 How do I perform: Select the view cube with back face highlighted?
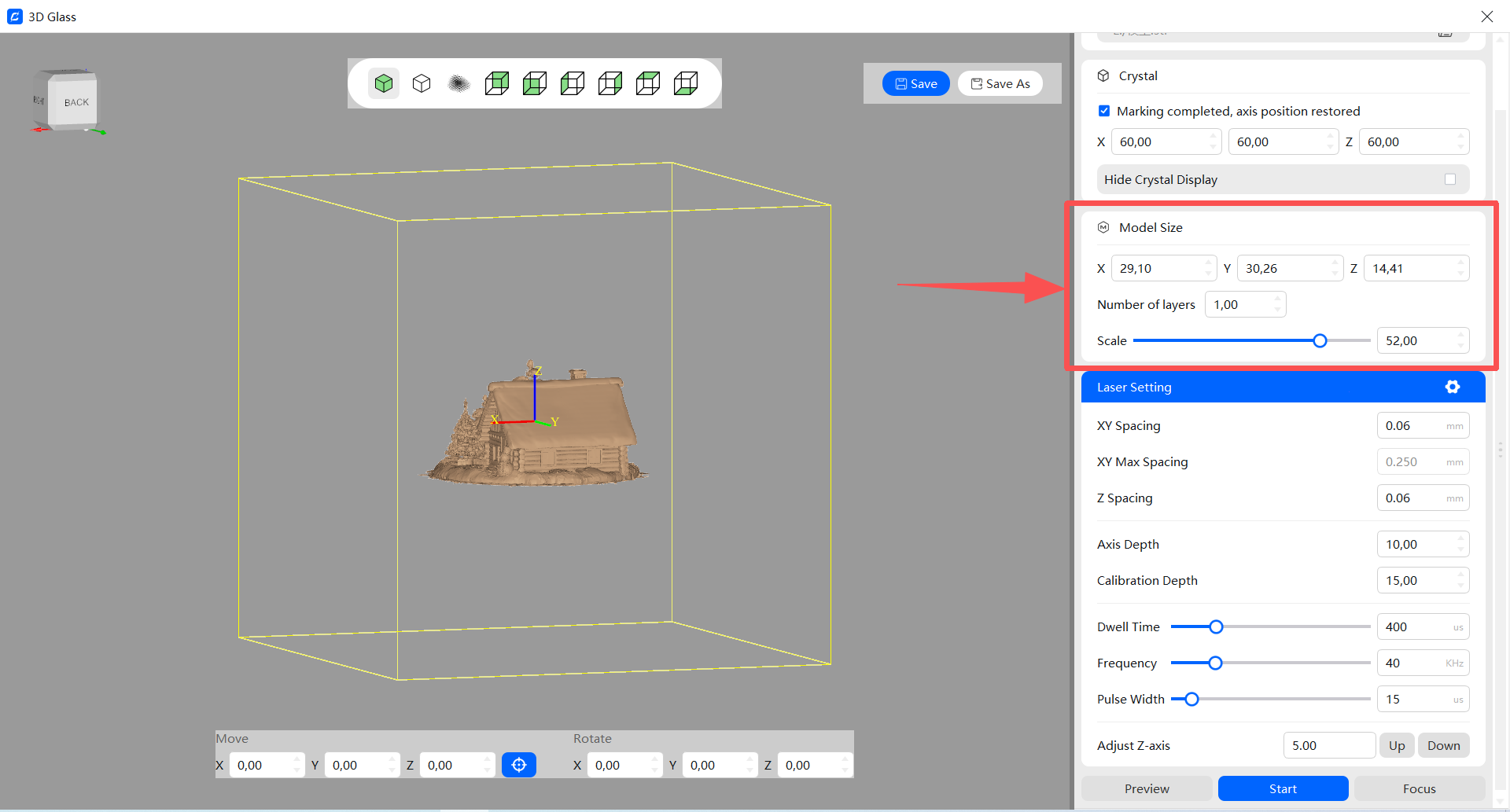click(497, 83)
